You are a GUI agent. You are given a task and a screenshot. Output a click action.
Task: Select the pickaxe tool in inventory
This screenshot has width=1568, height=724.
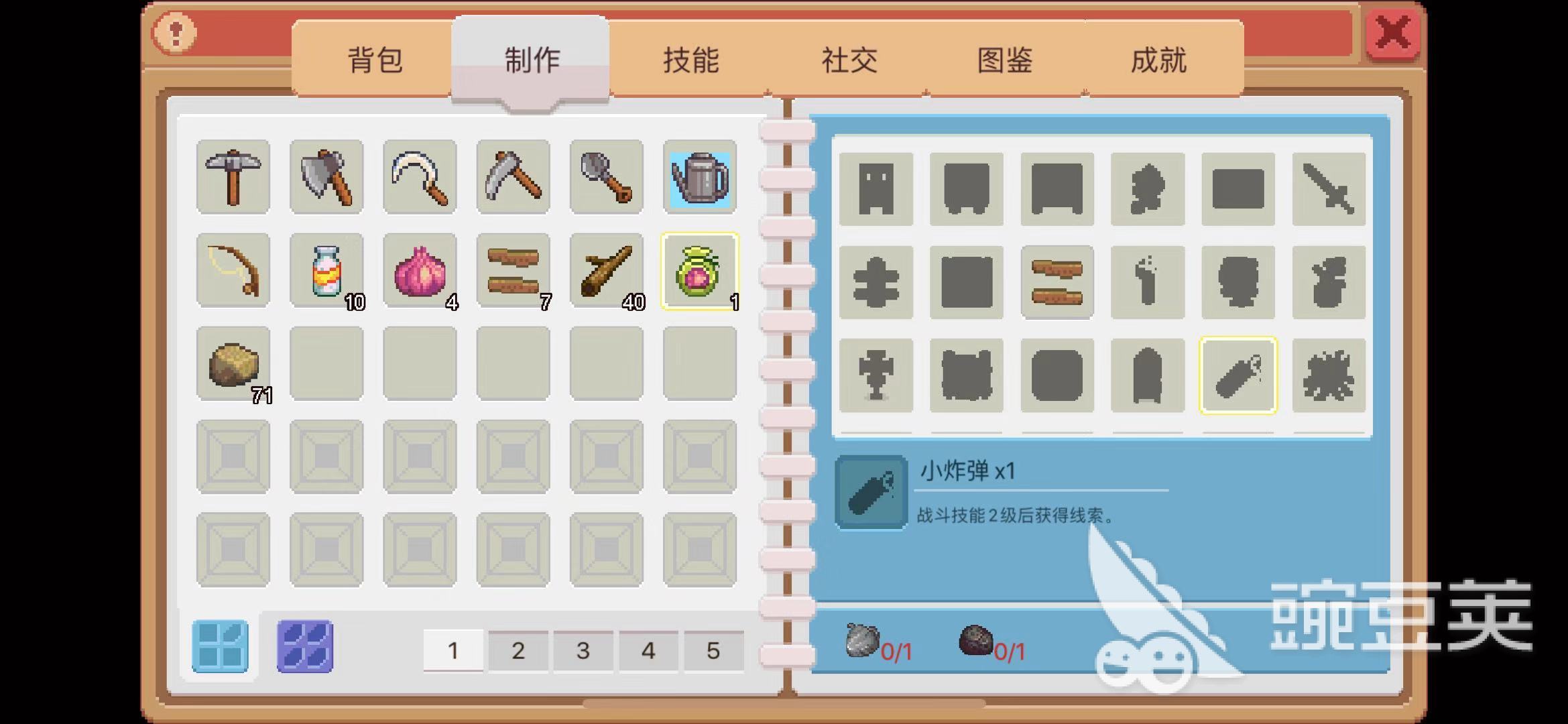pyautogui.click(x=233, y=177)
